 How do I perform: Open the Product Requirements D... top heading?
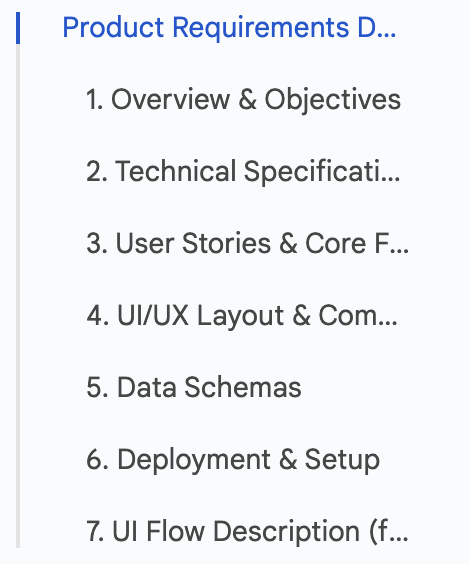[229, 28]
